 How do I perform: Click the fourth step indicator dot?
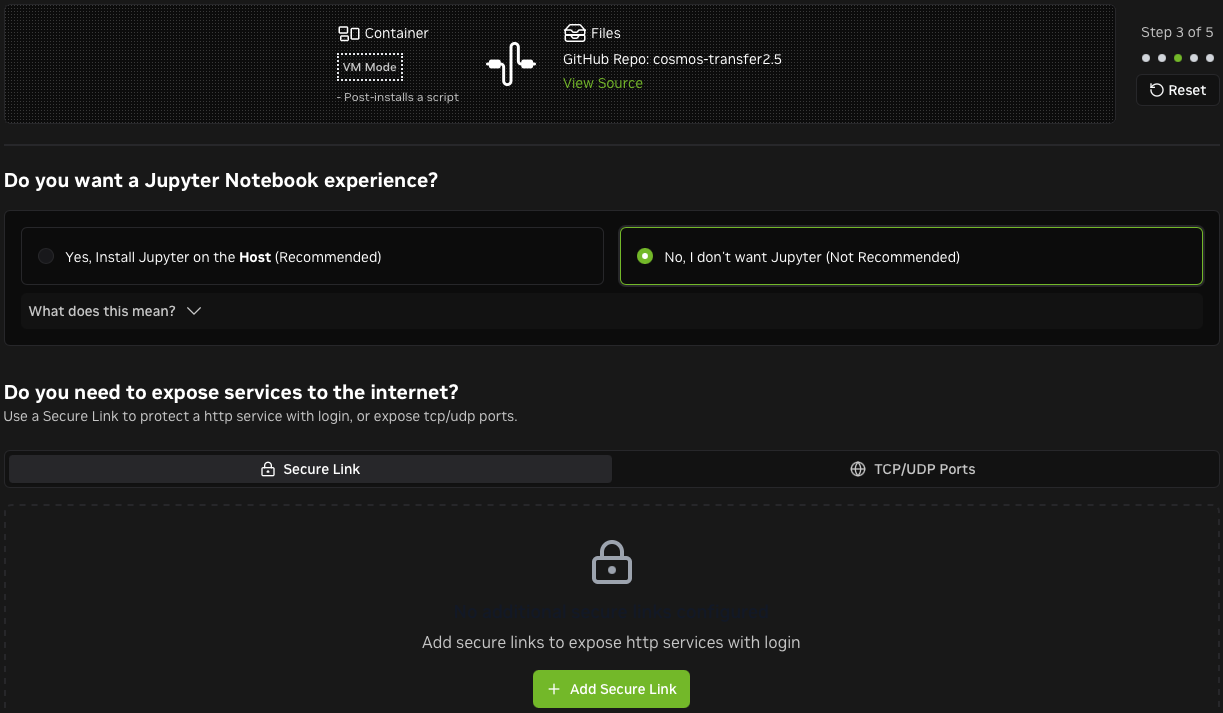pyautogui.click(x=1194, y=58)
